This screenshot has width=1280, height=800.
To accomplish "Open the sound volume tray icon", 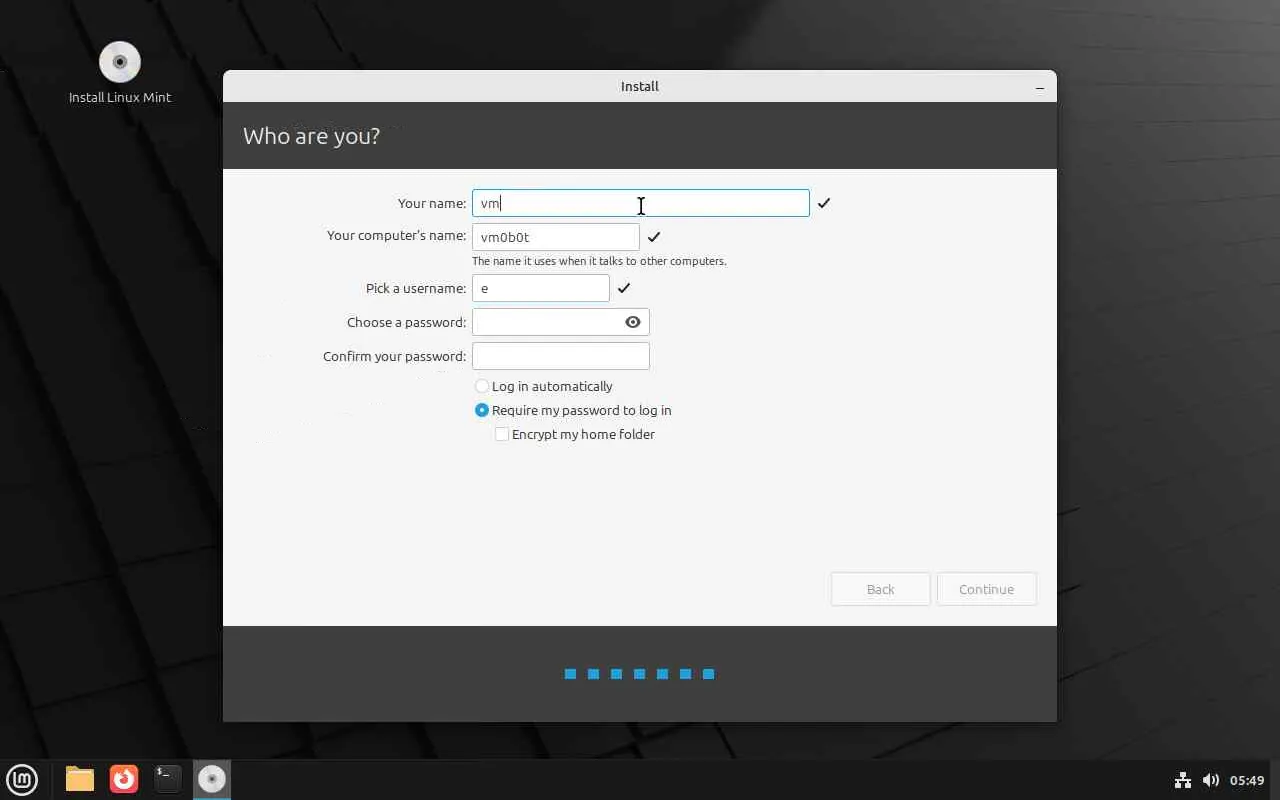I will tap(1210, 780).
